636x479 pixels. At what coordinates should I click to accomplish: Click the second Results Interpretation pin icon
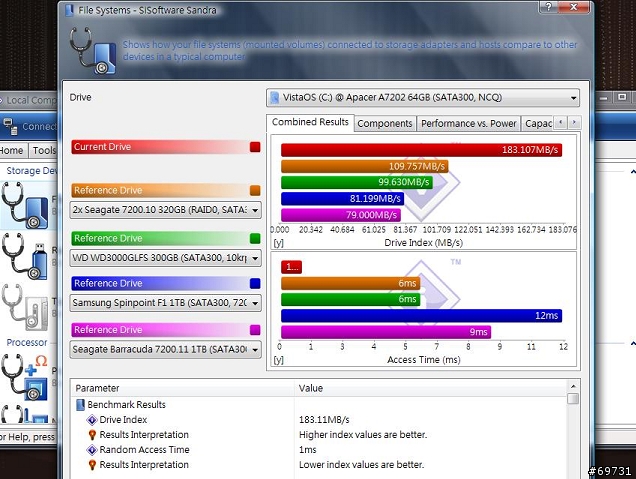coord(92,465)
